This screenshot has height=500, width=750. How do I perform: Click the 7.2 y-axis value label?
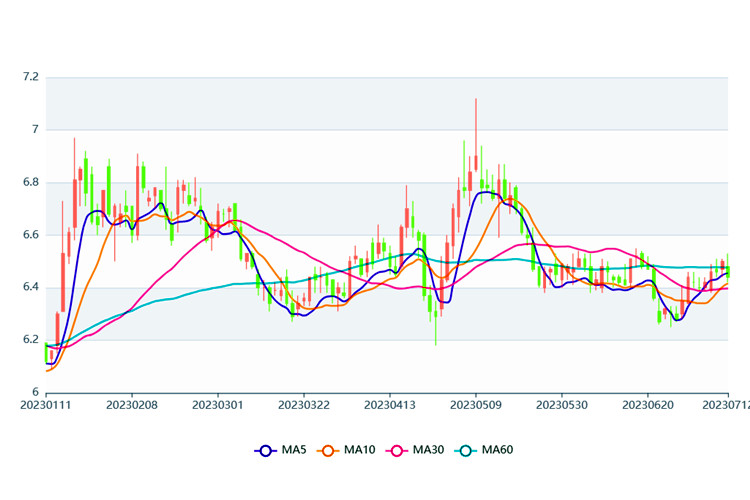click(29, 77)
